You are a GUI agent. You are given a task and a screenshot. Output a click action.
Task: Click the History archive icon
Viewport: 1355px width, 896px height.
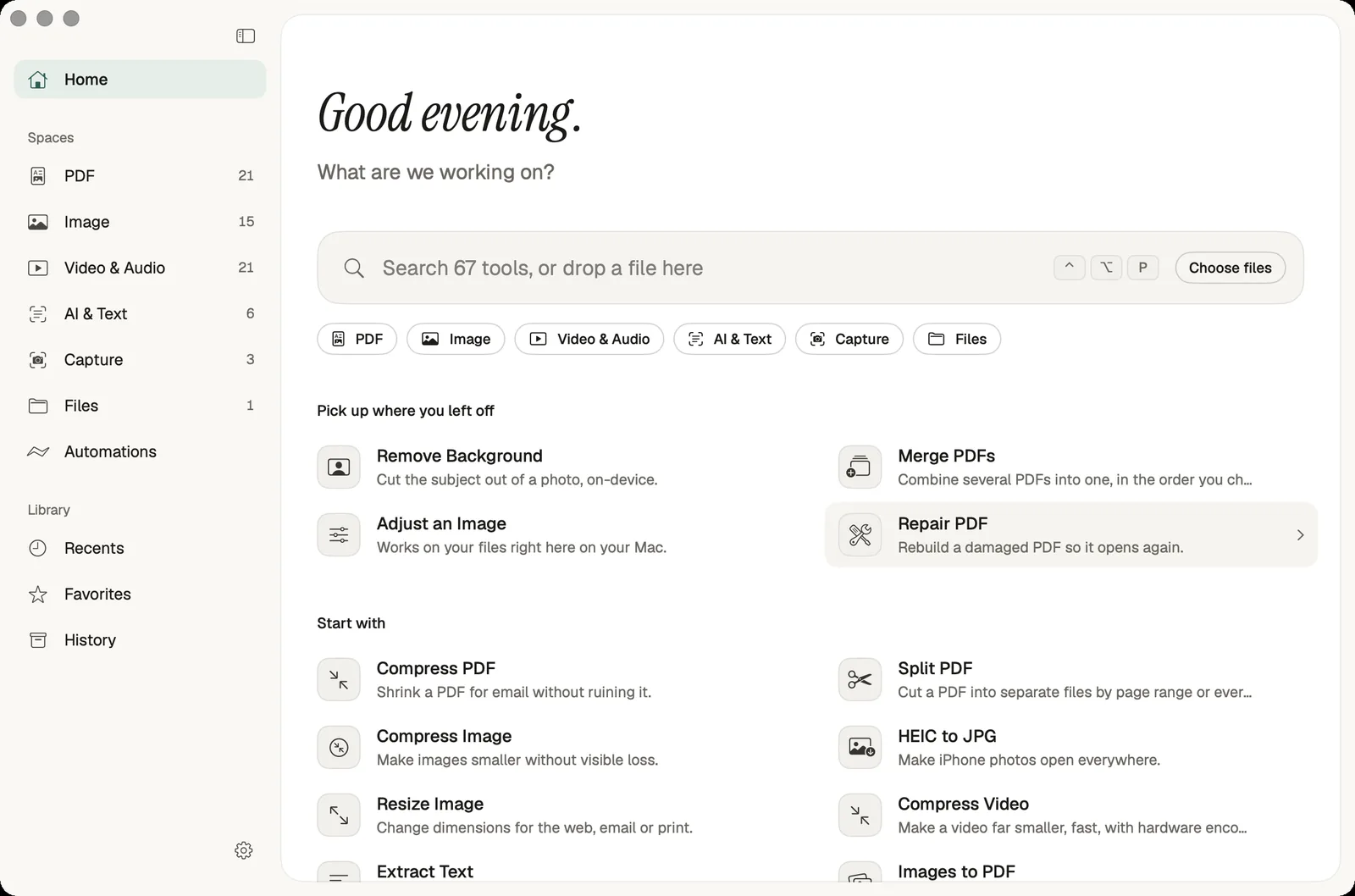(38, 640)
